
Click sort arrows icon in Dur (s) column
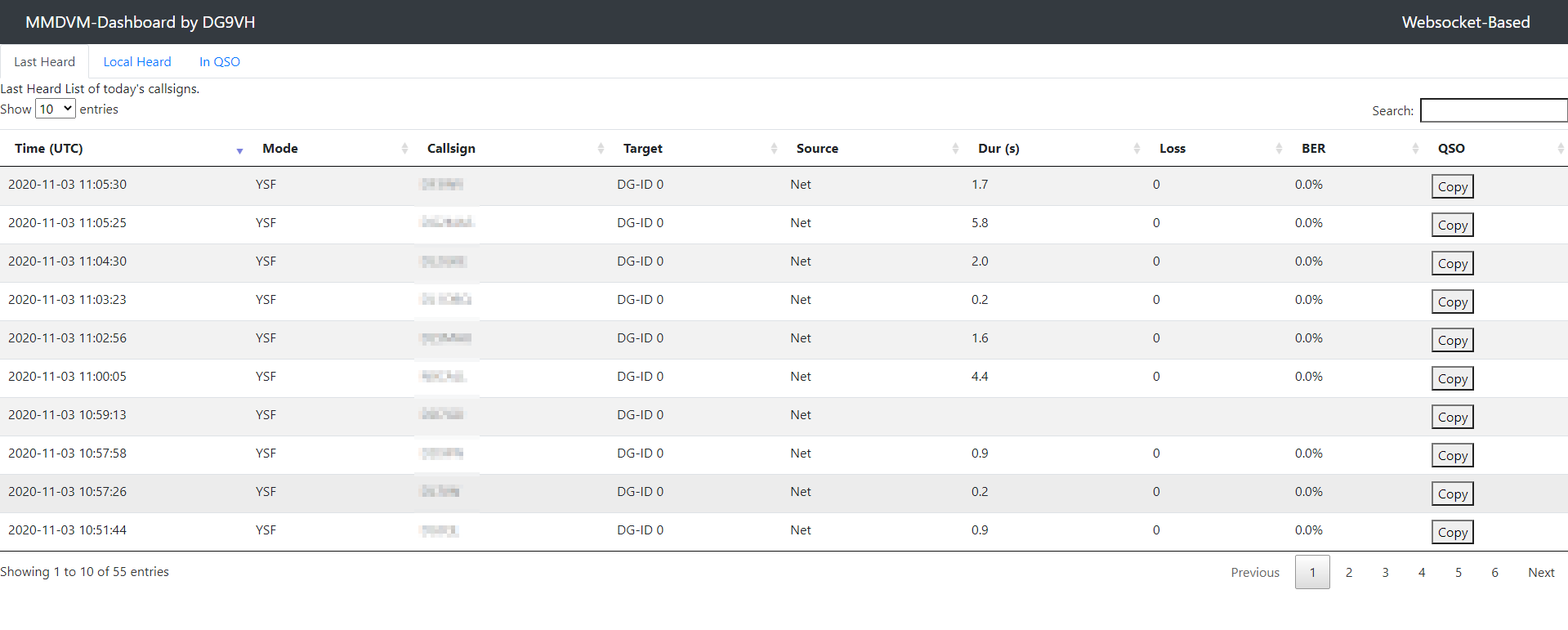pos(1137,149)
